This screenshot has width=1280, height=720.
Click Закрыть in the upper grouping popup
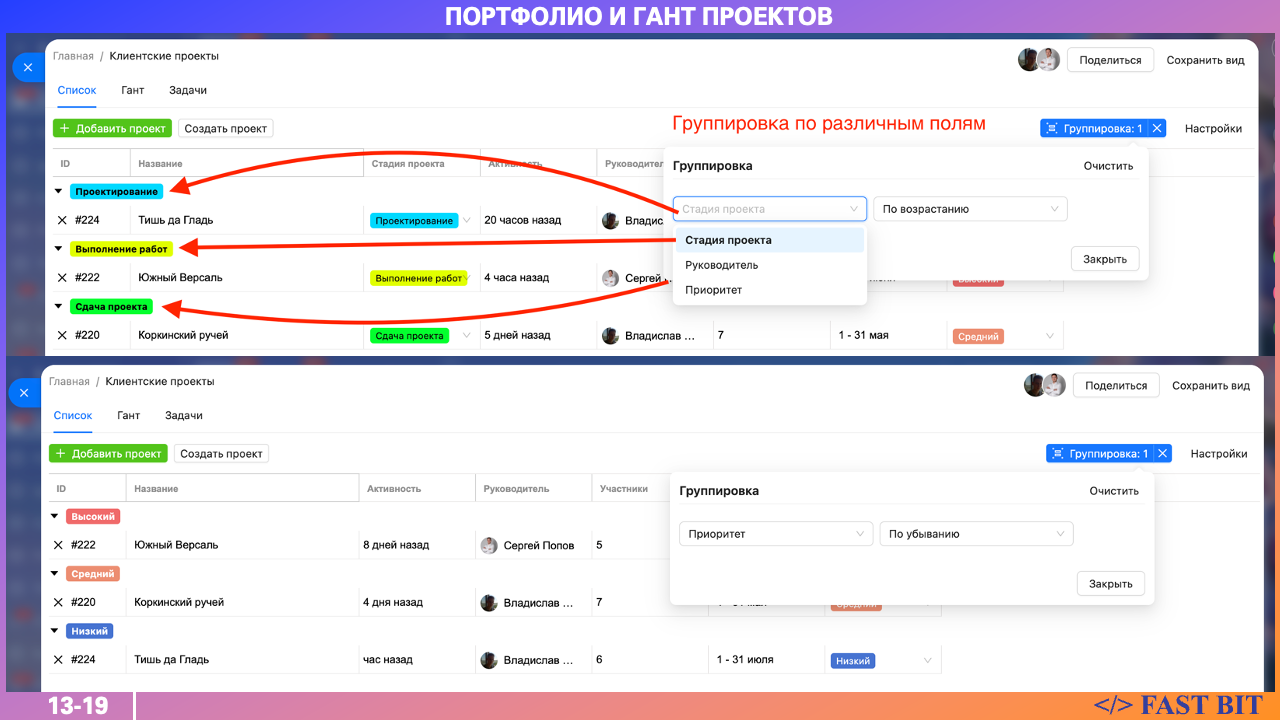(1105, 259)
